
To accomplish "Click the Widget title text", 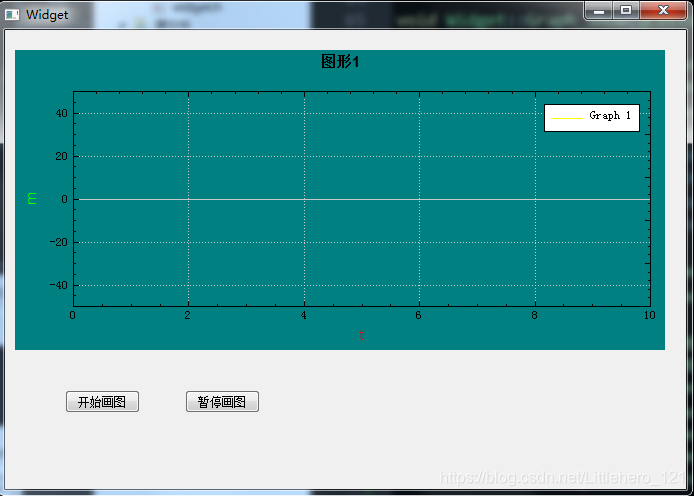I will click(47, 15).
